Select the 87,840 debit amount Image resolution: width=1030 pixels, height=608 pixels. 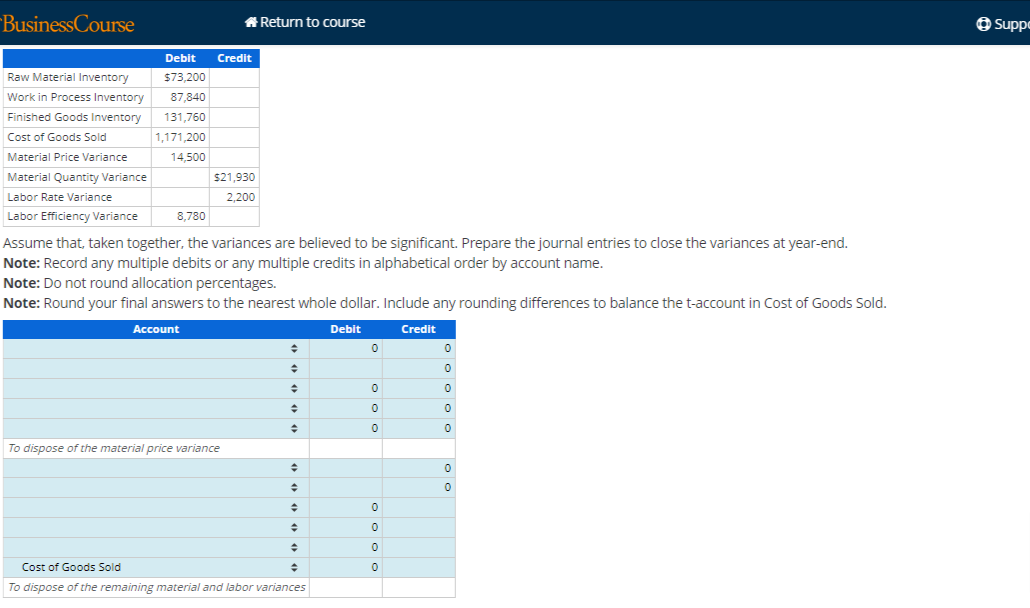coord(188,97)
